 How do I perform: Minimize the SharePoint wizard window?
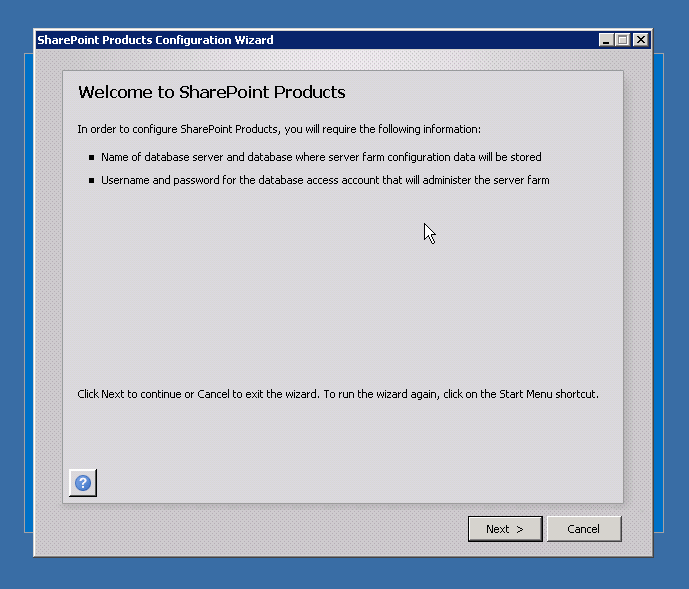[x=606, y=40]
